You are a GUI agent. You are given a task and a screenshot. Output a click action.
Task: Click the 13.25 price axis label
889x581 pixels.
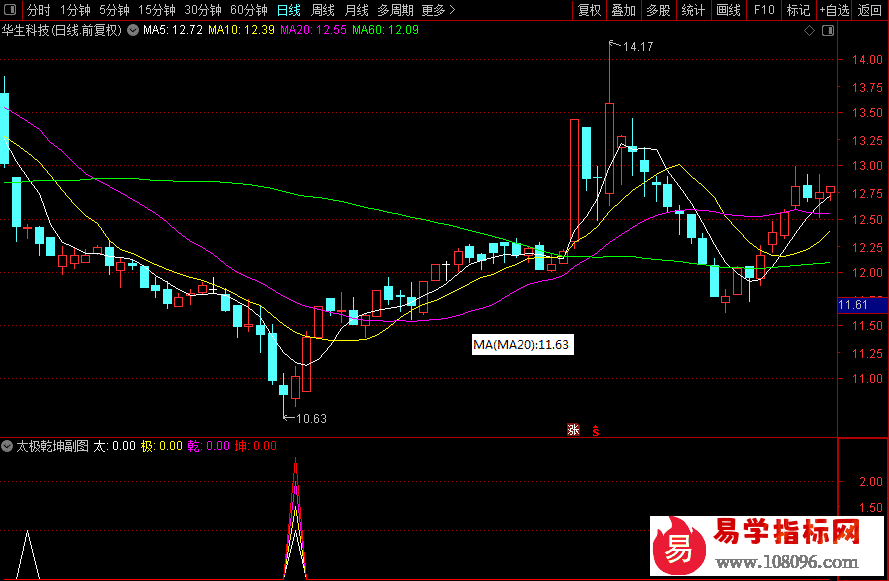click(867, 141)
